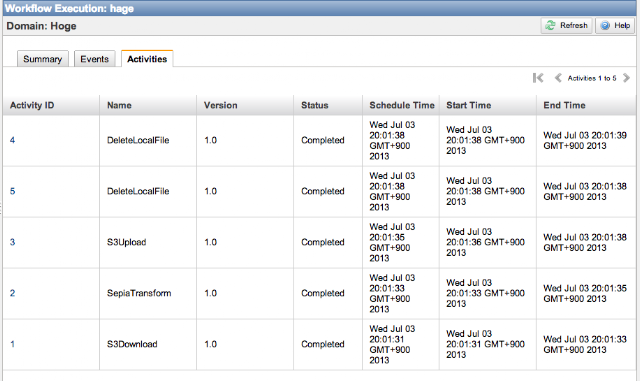Switch to the Summary tab
This screenshot has width=640, height=381.
[x=43, y=59]
